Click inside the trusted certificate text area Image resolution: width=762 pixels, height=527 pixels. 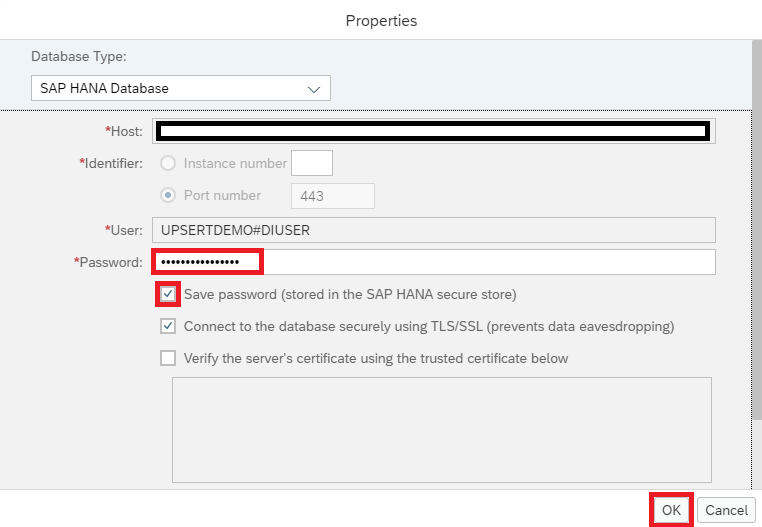click(x=442, y=430)
